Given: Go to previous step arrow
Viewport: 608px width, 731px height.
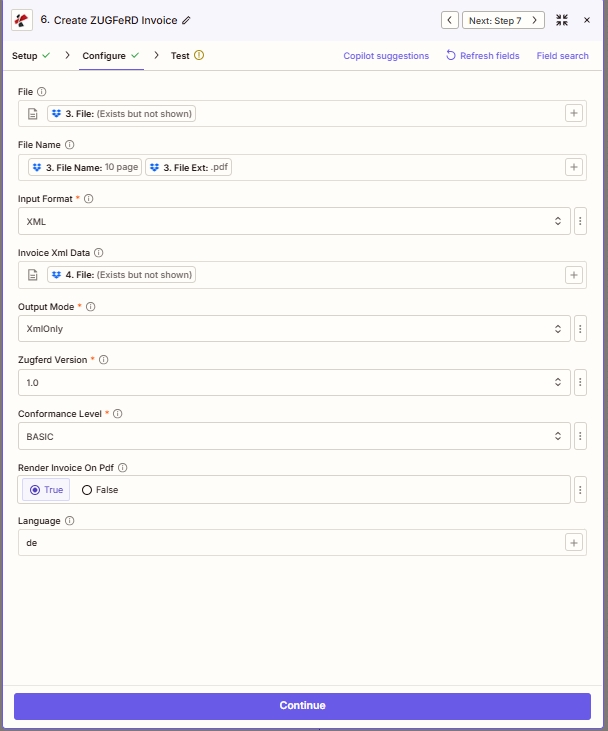Looking at the screenshot, I should 449,21.
